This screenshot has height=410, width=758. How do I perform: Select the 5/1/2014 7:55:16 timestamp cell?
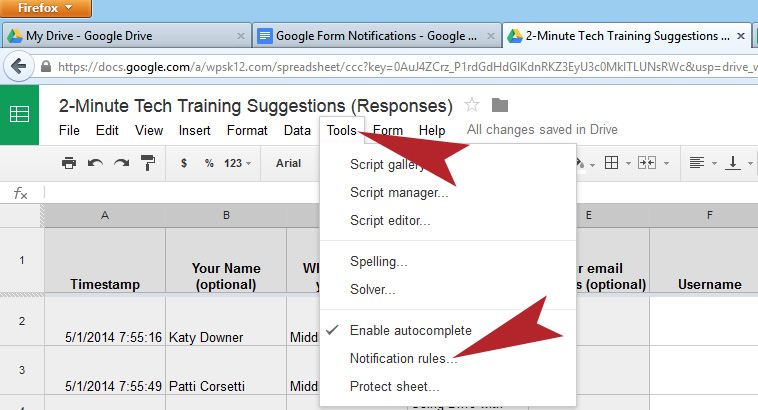(x=105, y=321)
